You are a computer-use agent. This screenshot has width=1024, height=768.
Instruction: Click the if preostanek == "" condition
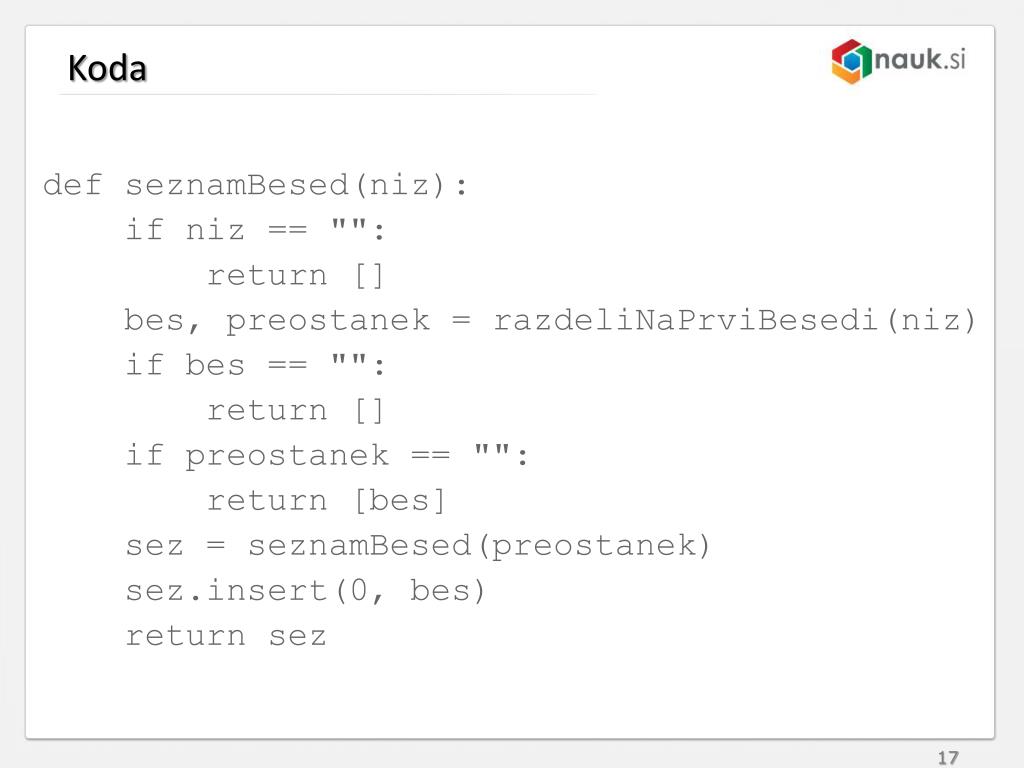coord(327,456)
